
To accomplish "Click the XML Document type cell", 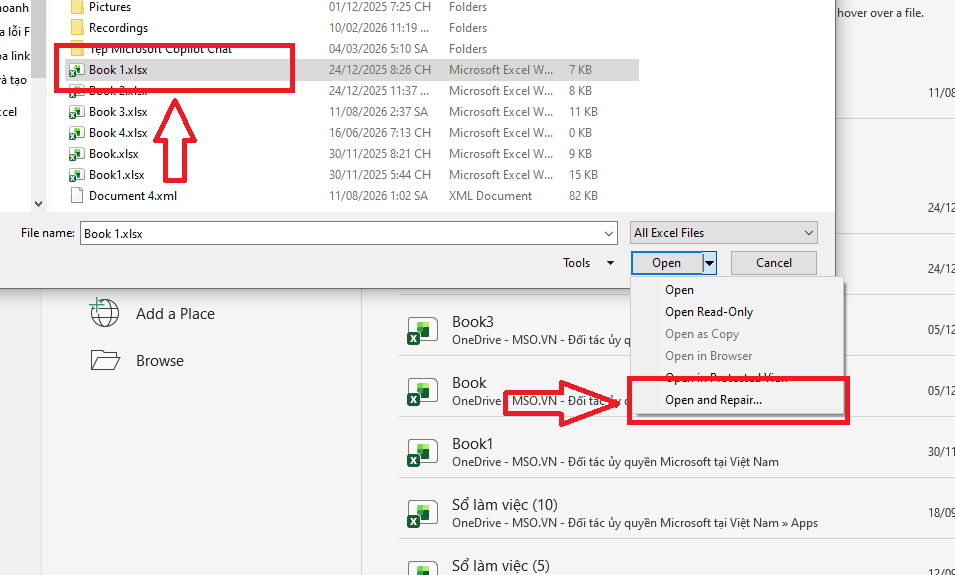I will (490, 196).
